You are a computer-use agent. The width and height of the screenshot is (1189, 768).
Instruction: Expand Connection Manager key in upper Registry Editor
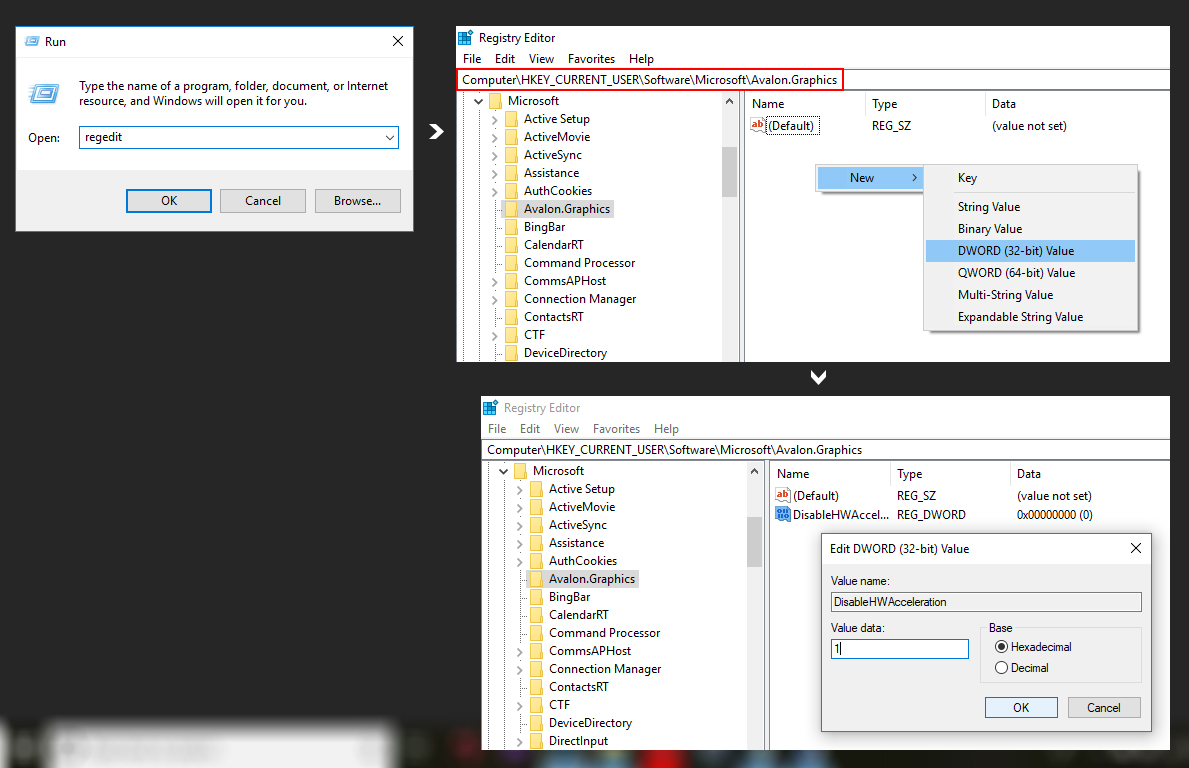(x=494, y=299)
